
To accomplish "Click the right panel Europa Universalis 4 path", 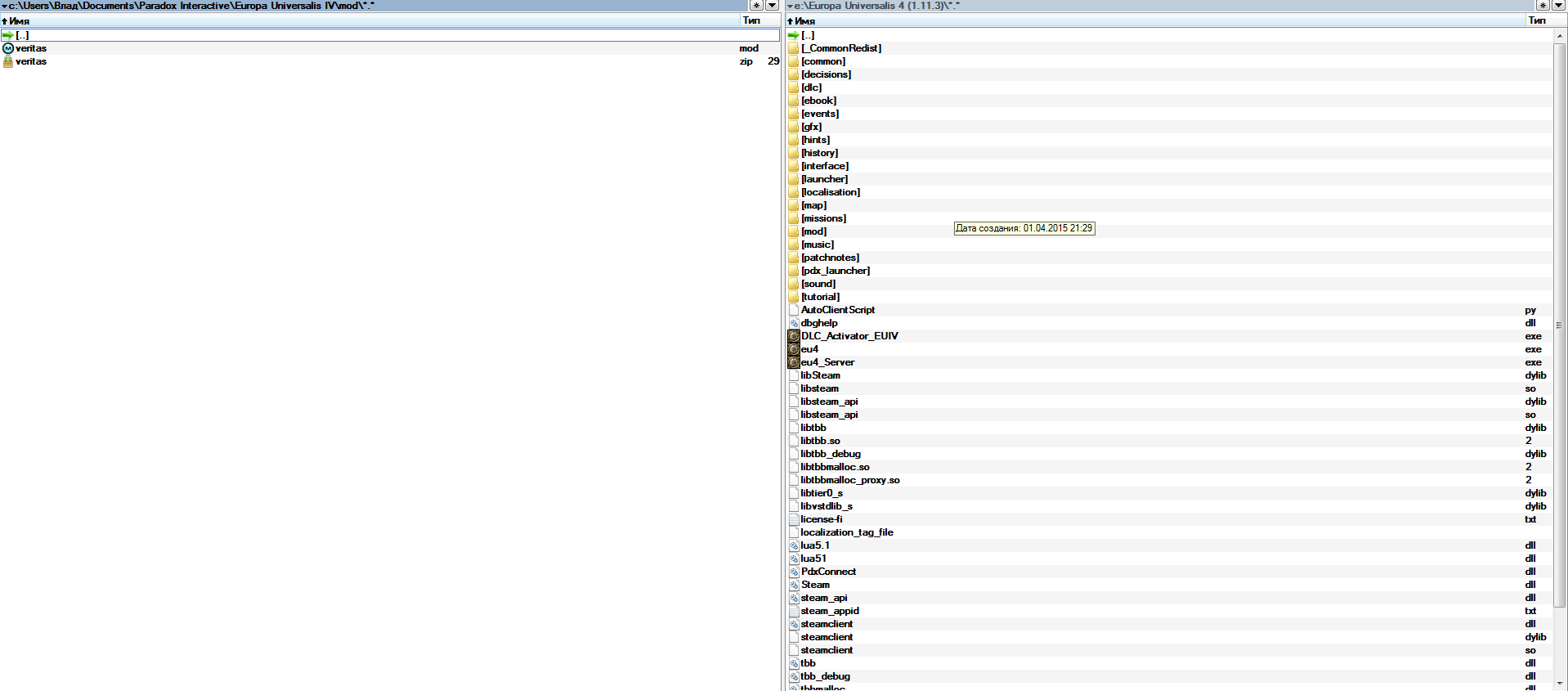I will (x=877, y=5).
